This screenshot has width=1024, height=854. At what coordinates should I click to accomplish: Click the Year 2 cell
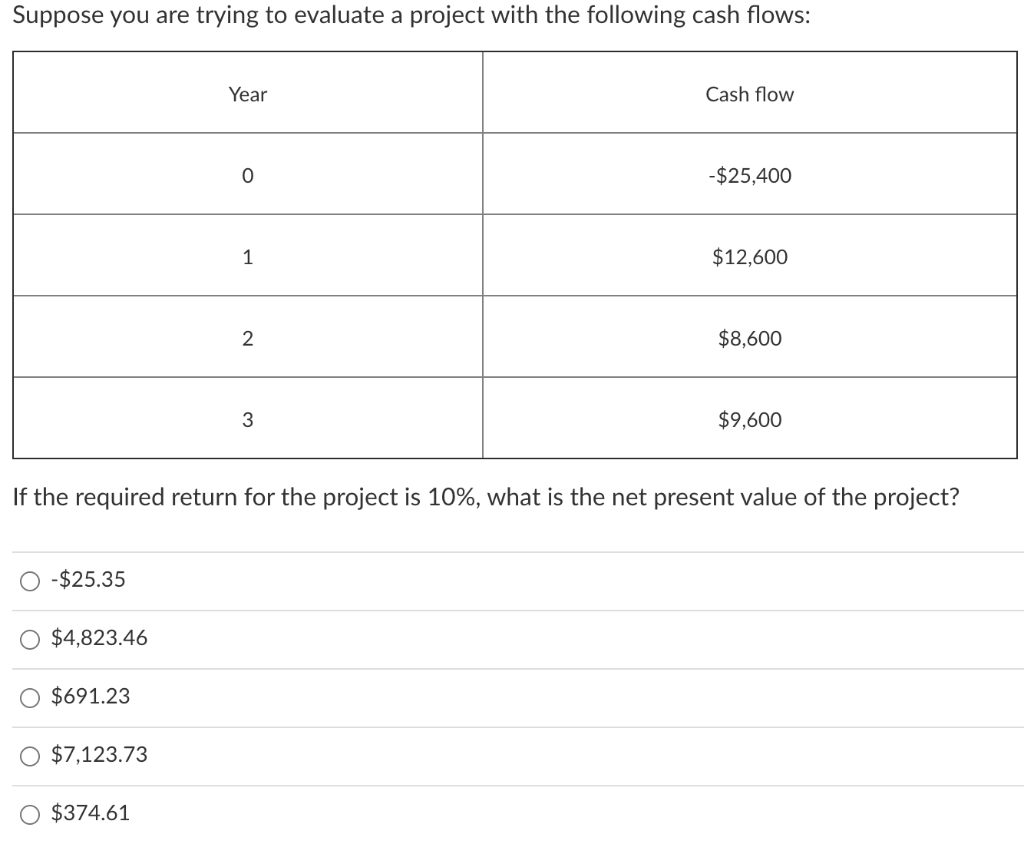(247, 338)
